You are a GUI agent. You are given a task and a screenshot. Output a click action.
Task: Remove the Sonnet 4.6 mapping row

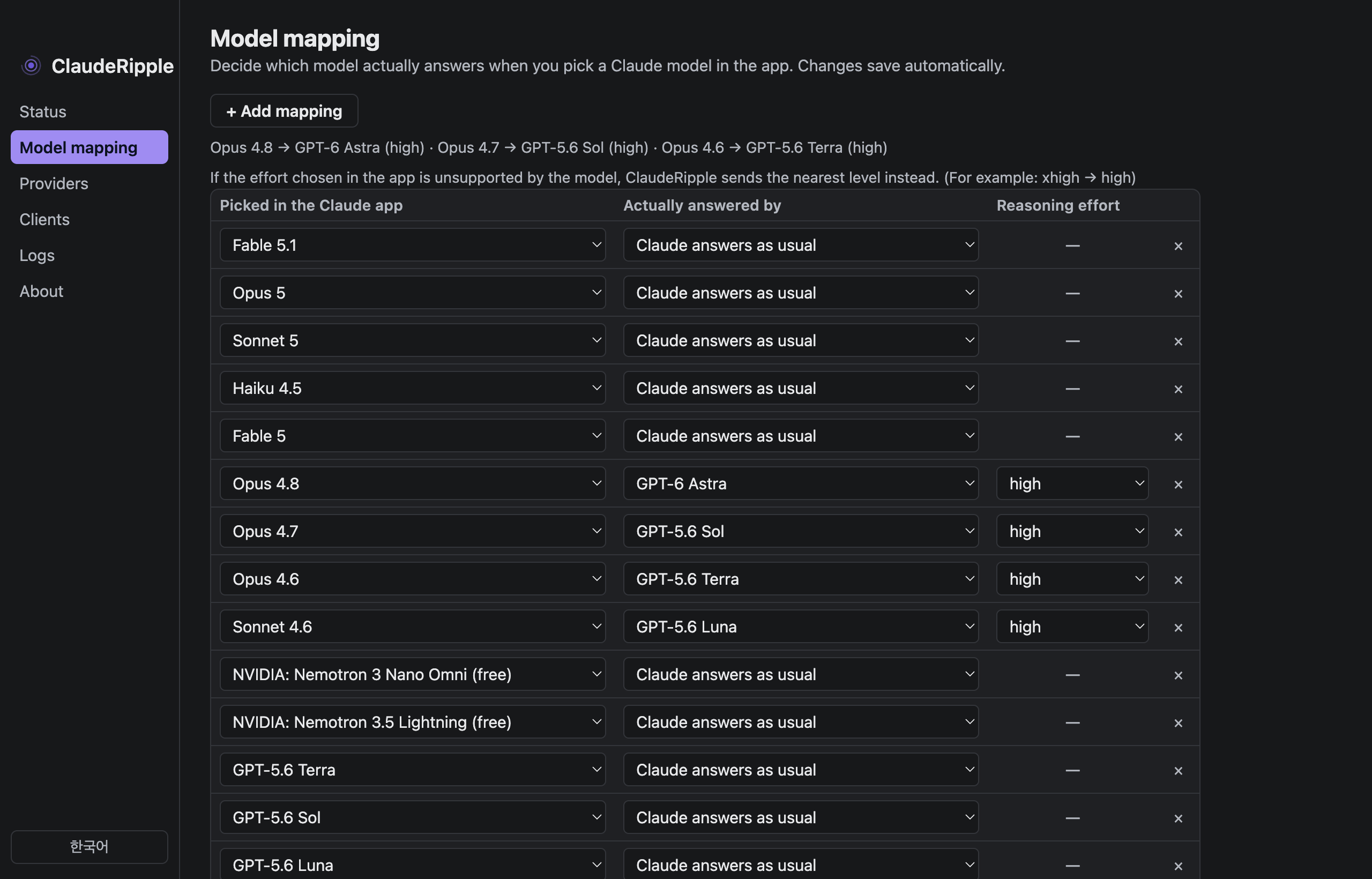click(x=1178, y=627)
